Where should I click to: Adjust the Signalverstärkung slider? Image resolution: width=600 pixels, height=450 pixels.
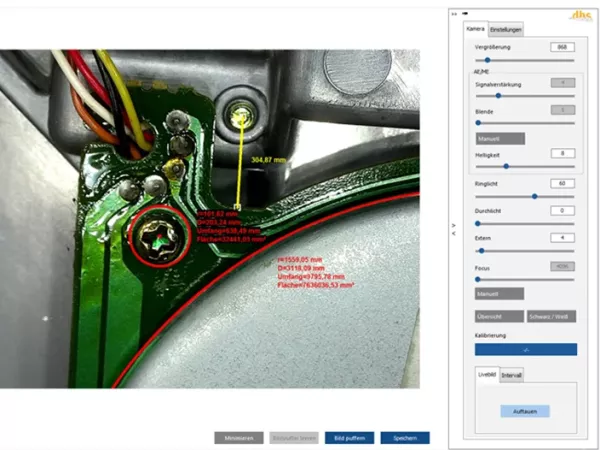[x=498, y=96]
